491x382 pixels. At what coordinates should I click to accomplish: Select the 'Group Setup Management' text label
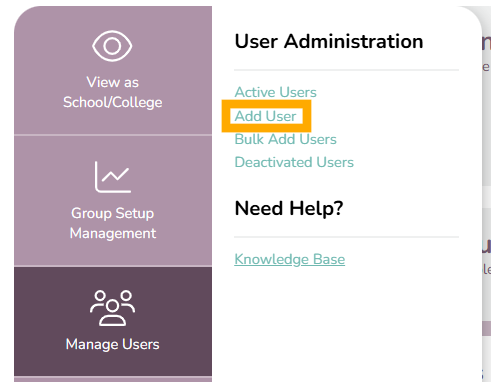(x=113, y=223)
